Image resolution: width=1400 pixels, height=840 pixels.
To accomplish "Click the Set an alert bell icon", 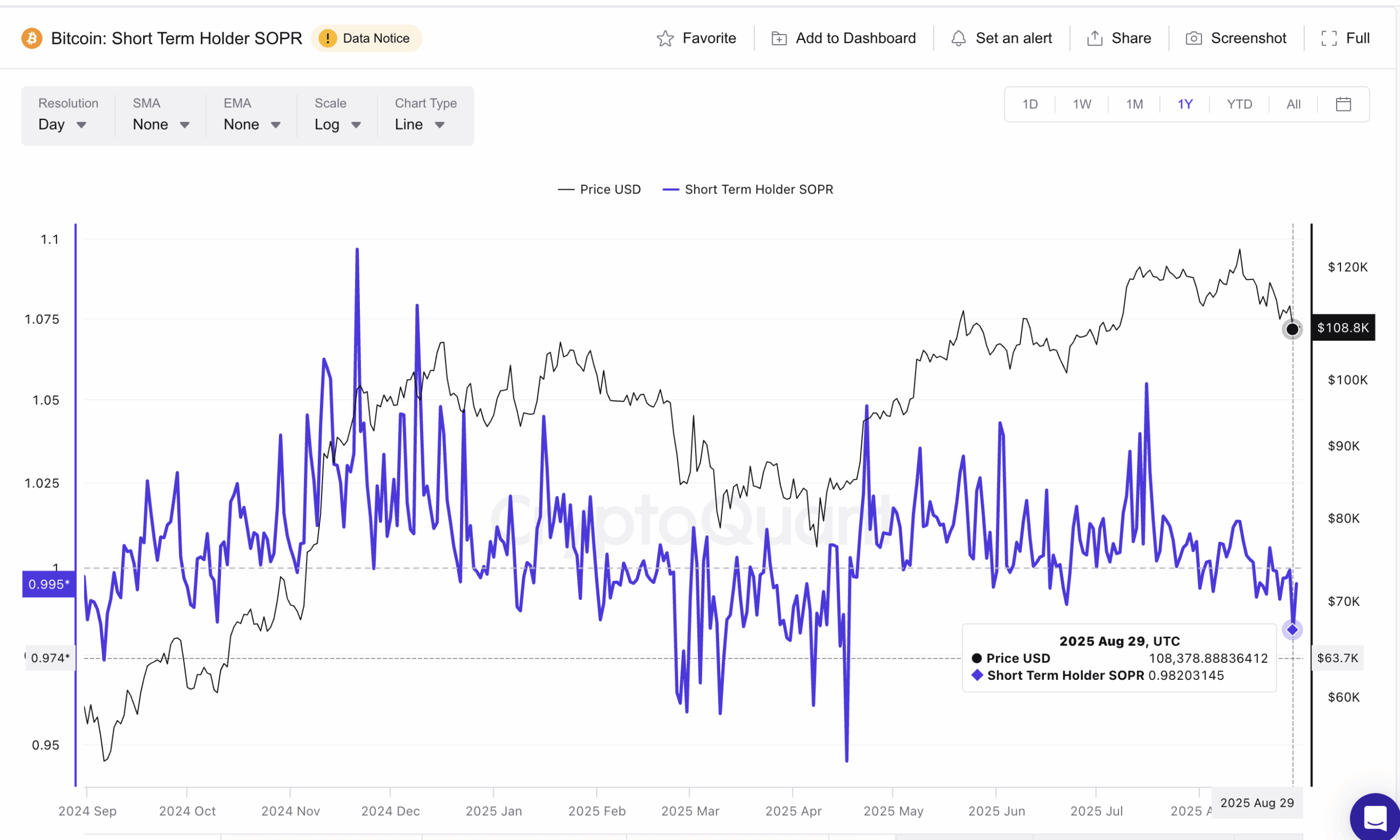I will [958, 38].
